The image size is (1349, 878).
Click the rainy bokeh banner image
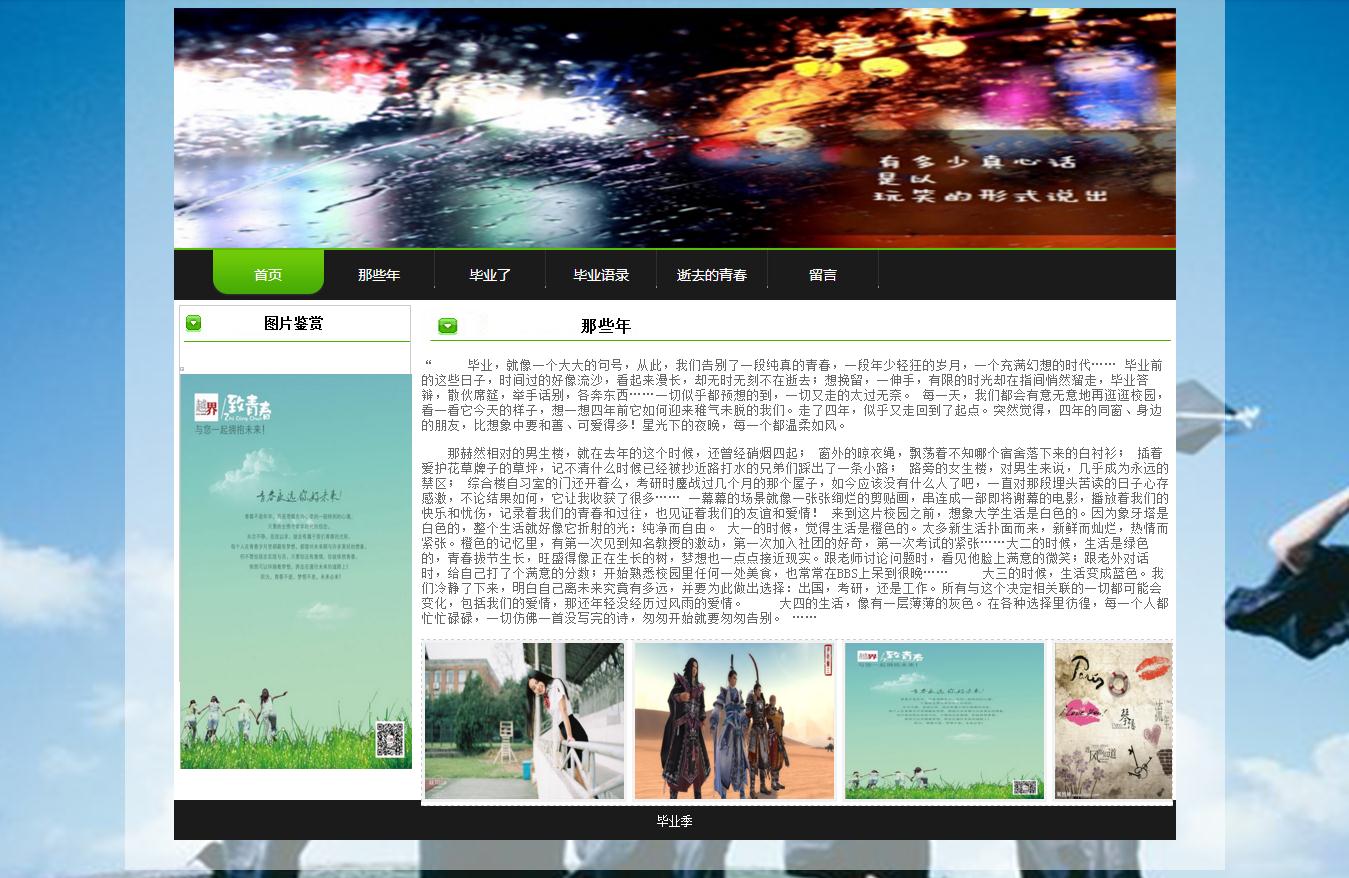[674, 128]
